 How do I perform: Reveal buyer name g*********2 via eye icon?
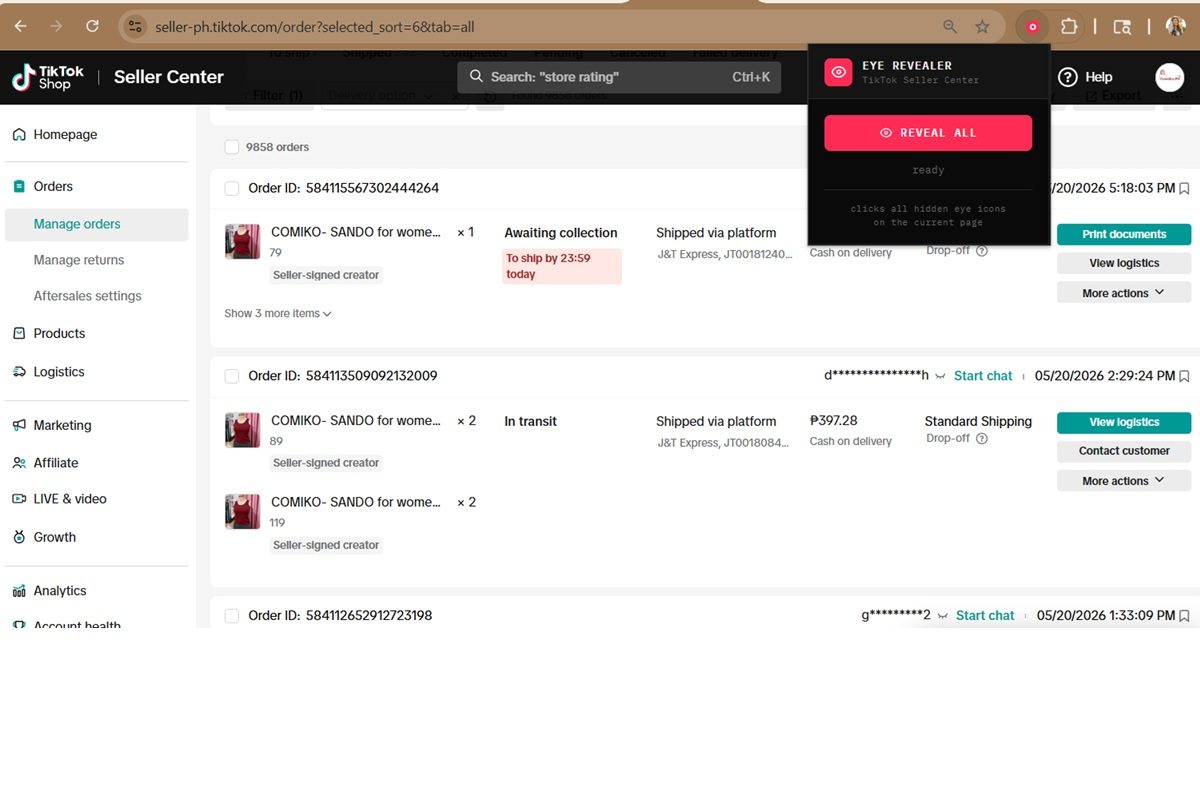(942, 616)
